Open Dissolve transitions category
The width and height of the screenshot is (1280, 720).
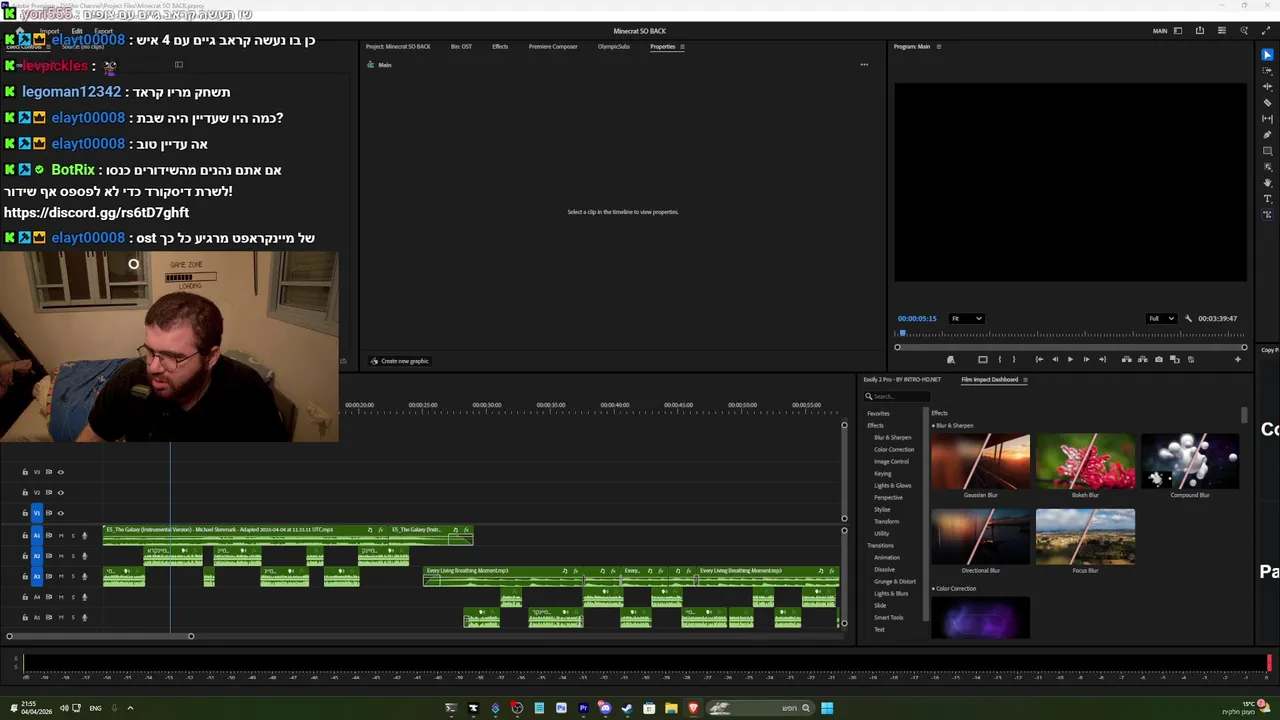click(884, 569)
